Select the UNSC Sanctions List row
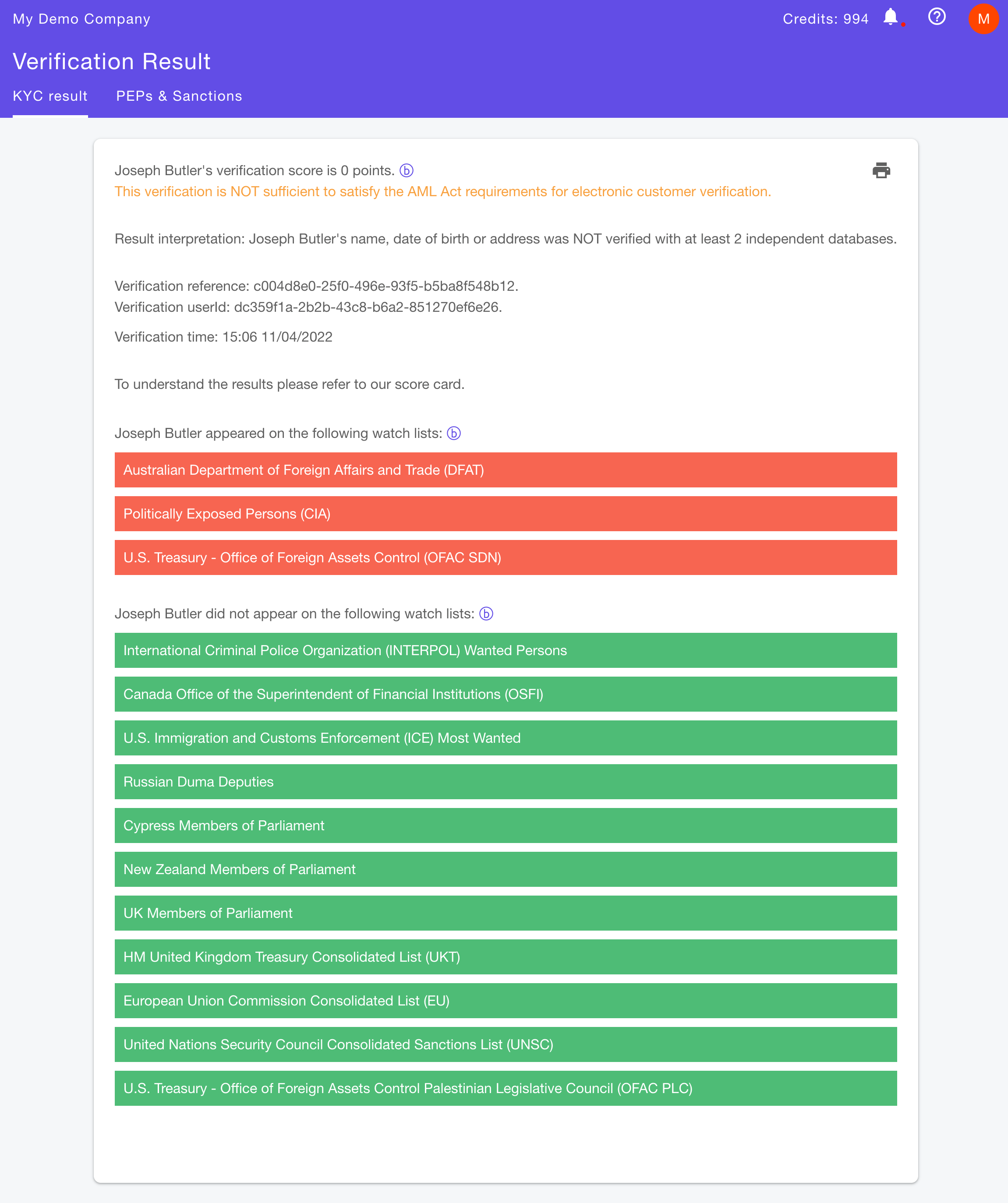 pyautogui.click(x=506, y=1045)
